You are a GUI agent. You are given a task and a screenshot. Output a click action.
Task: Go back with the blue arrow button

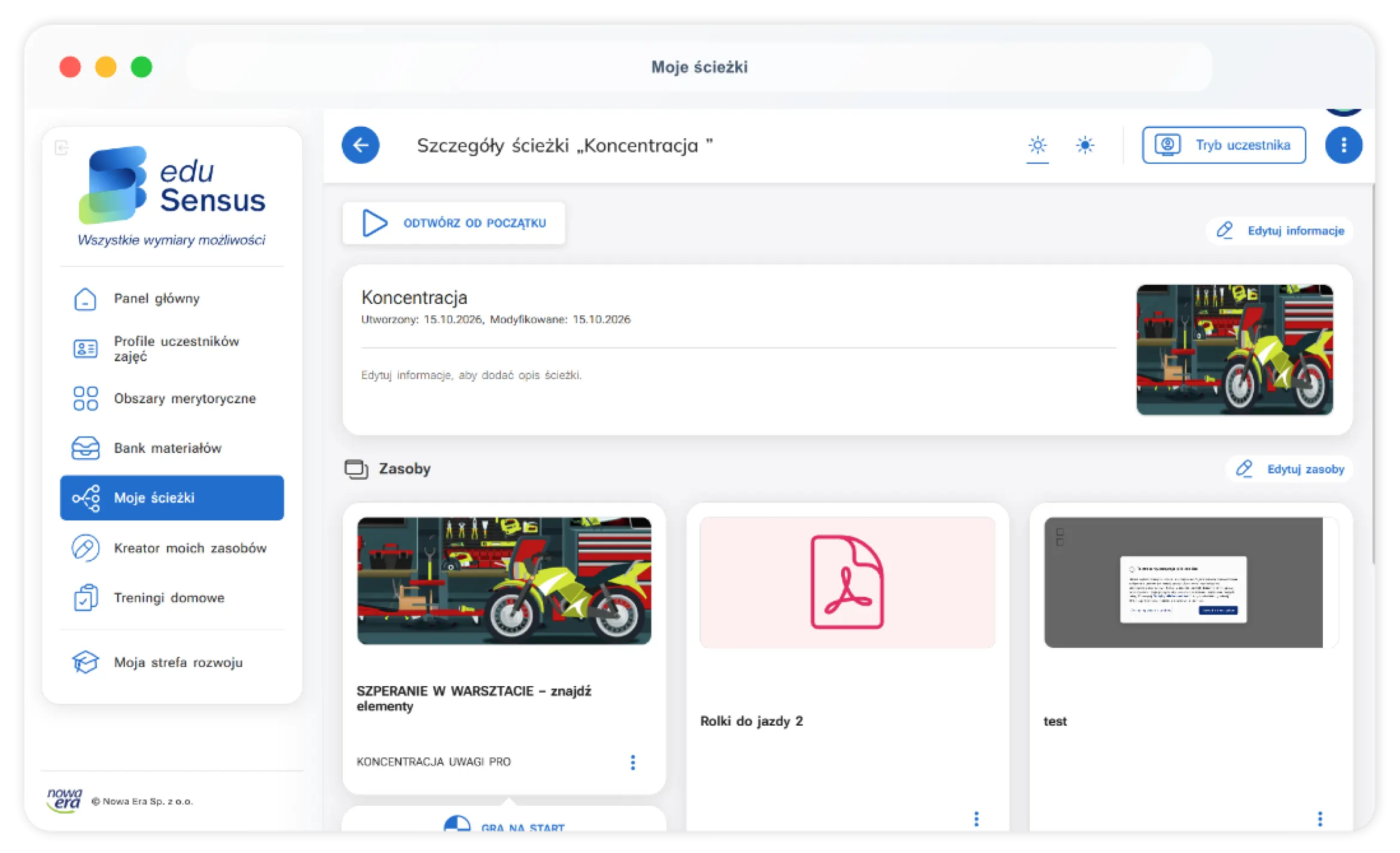point(360,145)
